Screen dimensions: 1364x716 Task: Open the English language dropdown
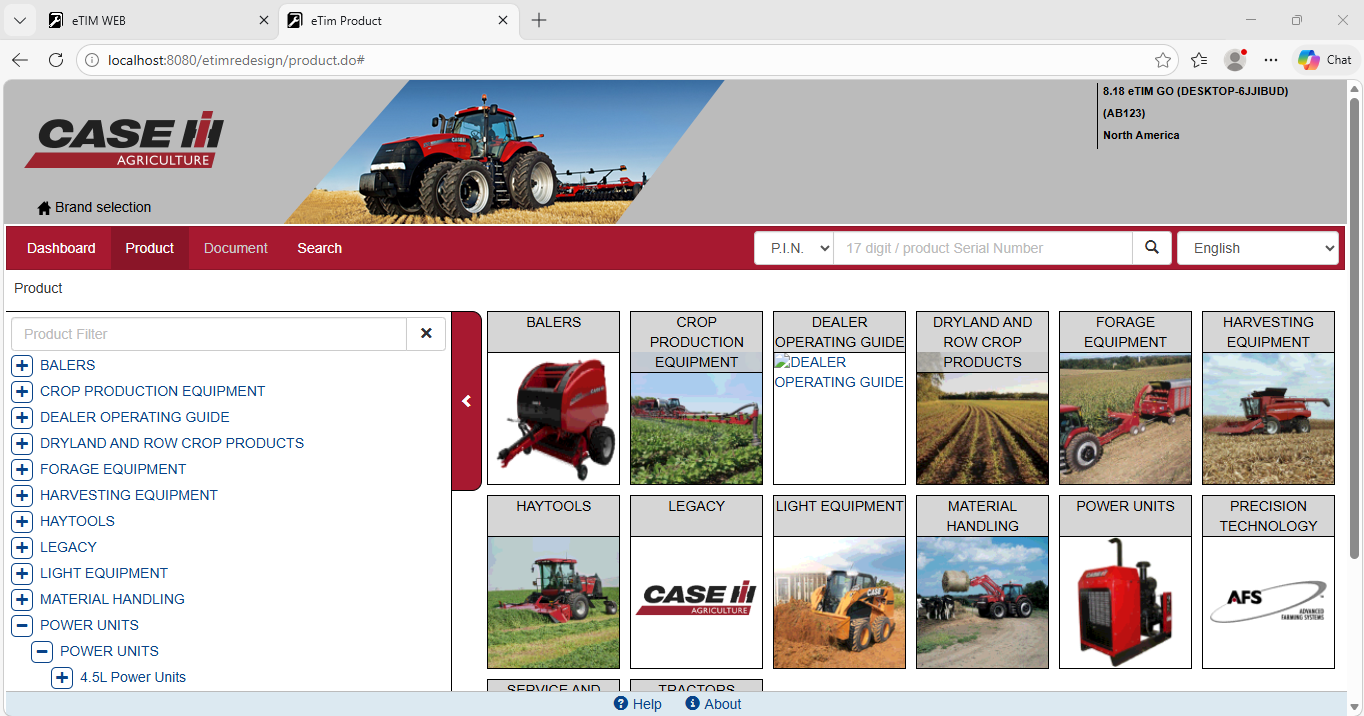(1258, 248)
